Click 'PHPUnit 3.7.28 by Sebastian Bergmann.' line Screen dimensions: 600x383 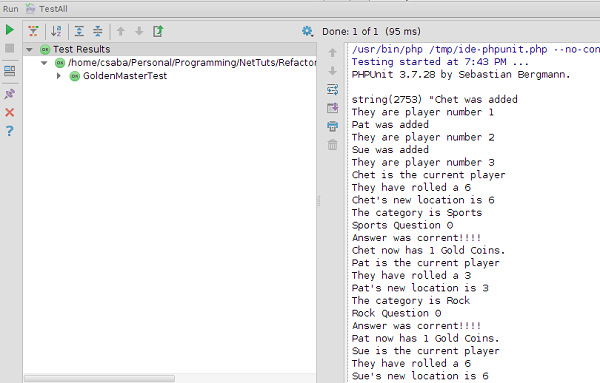pos(461,75)
